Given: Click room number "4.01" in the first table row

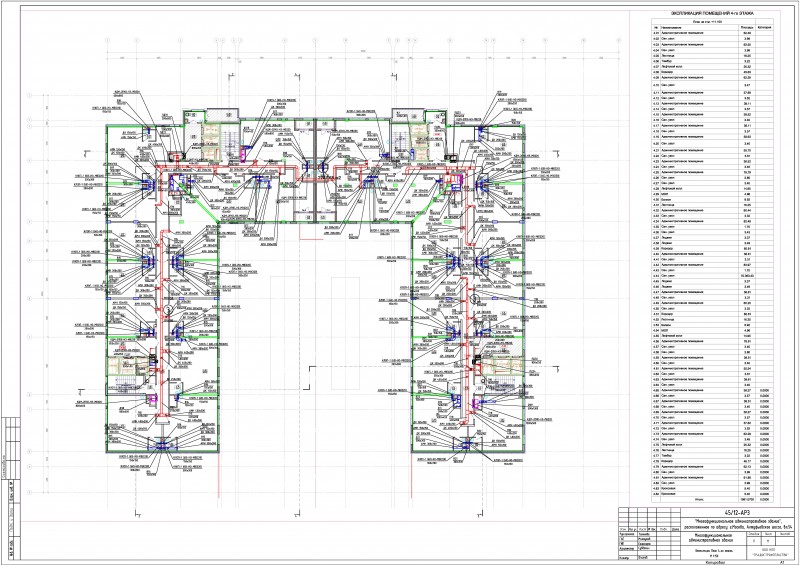Looking at the screenshot, I should click(x=656, y=33).
